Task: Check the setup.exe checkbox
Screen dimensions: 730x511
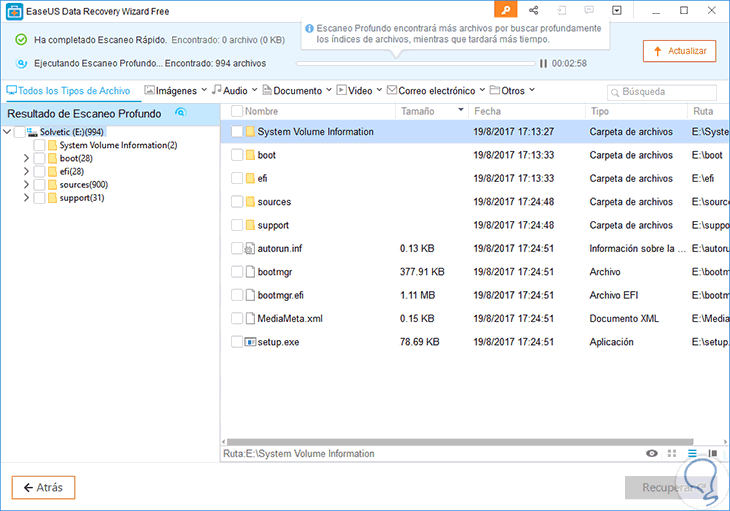Action: click(237, 342)
